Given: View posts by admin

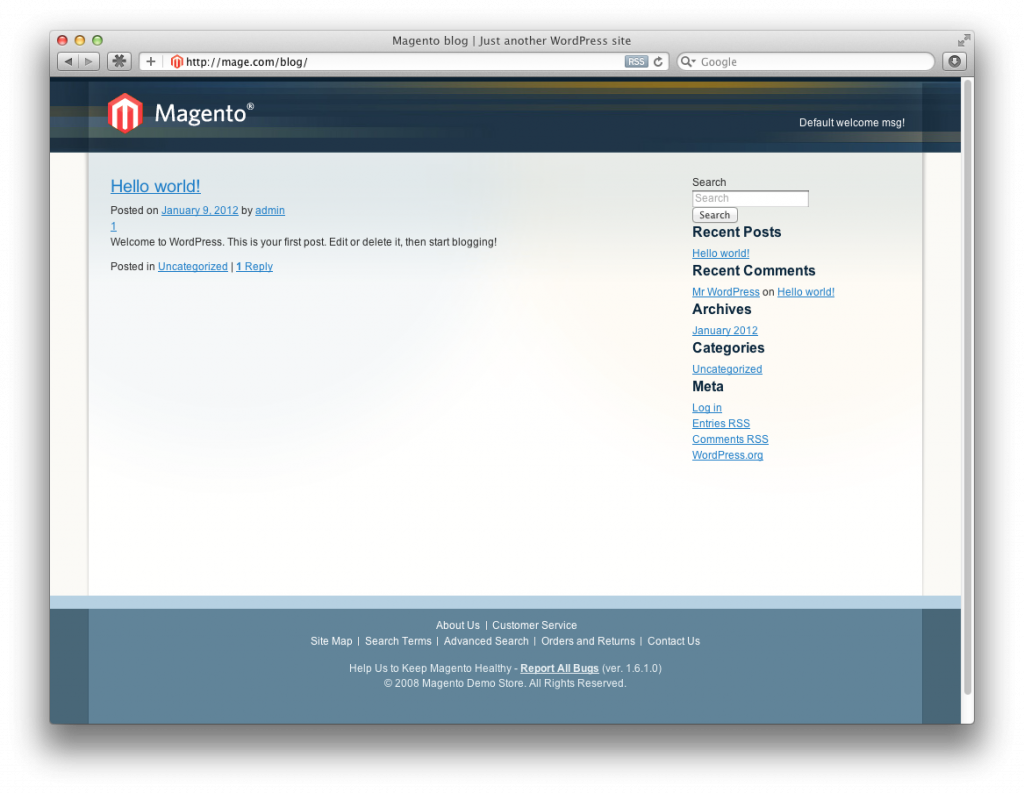Looking at the screenshot, I should point(269,210).
